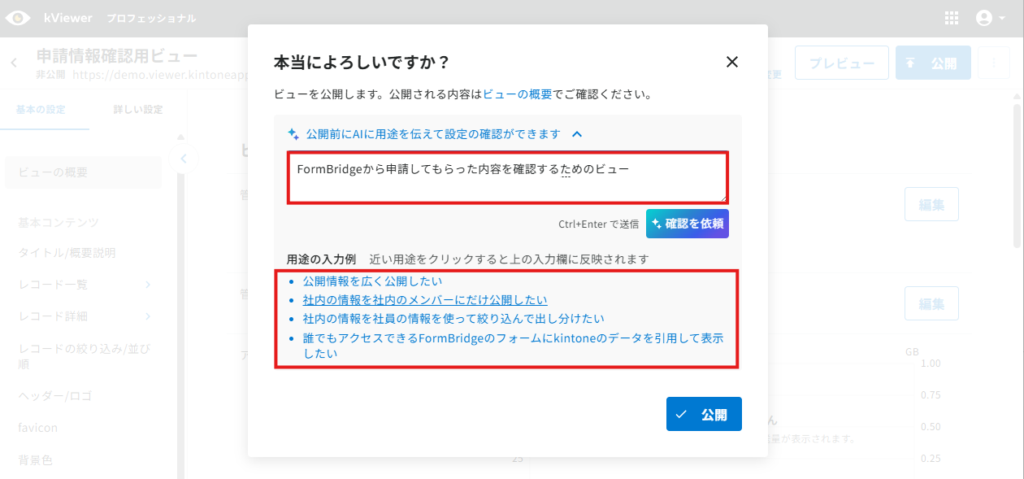Viewport: 1024px width, 479px height.
Task: Select ビューの概要 in the sidebar
Action: click(83, 173)
